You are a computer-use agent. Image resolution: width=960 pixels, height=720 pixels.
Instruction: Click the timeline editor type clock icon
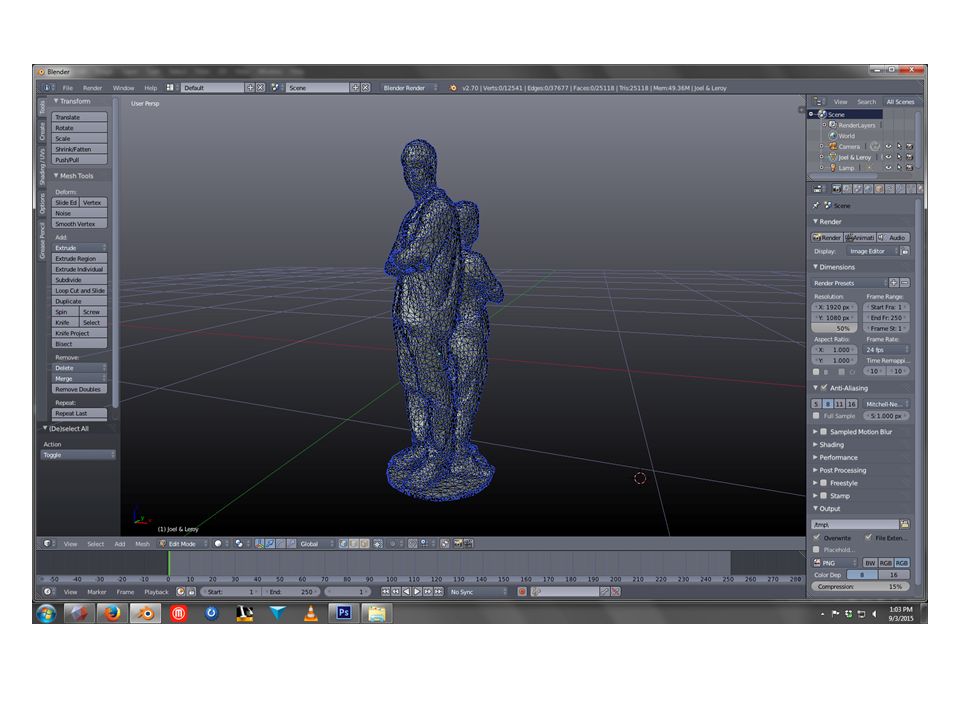click(47, 592)
